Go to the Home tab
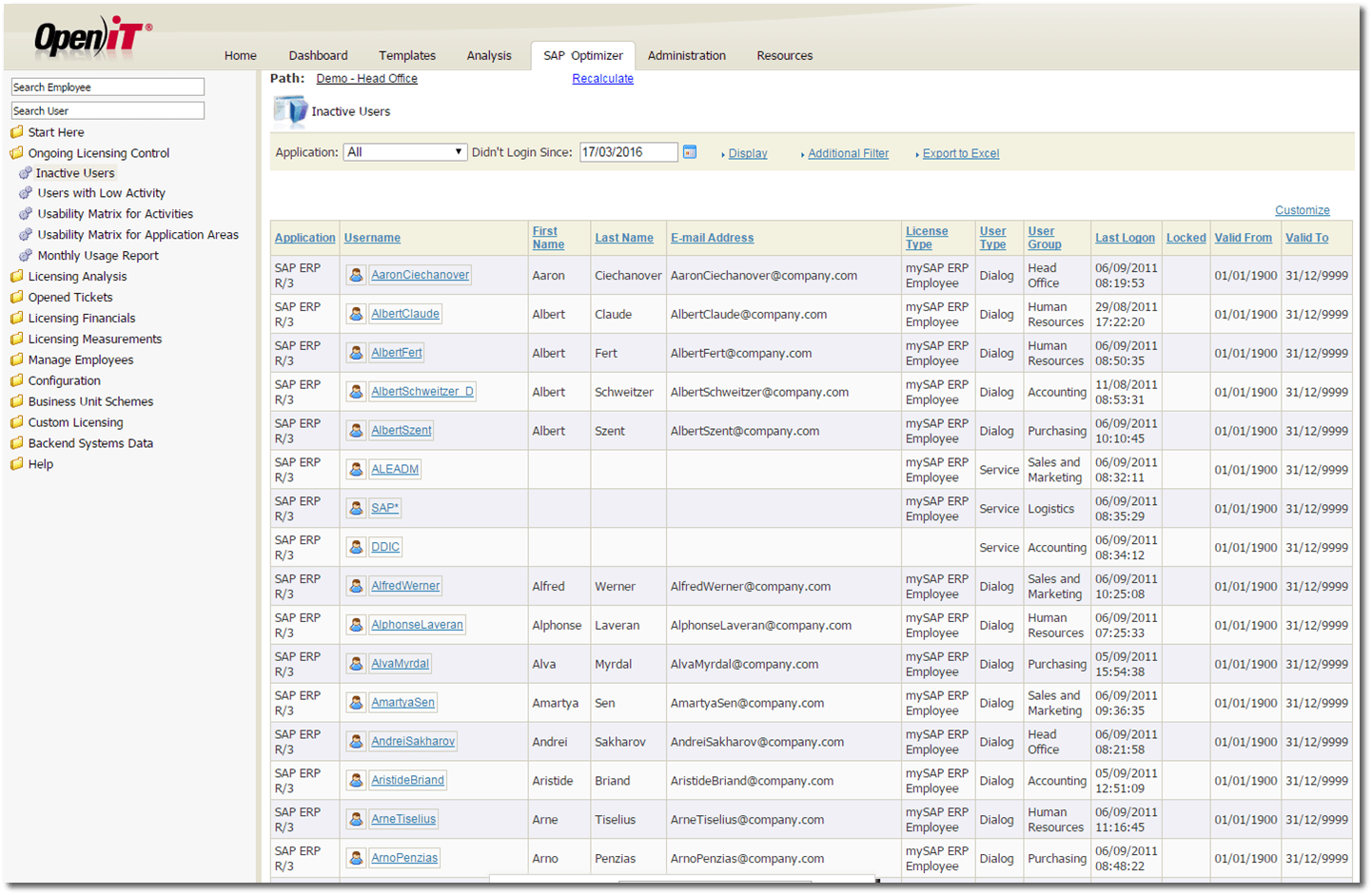 [x=241, y=56]
